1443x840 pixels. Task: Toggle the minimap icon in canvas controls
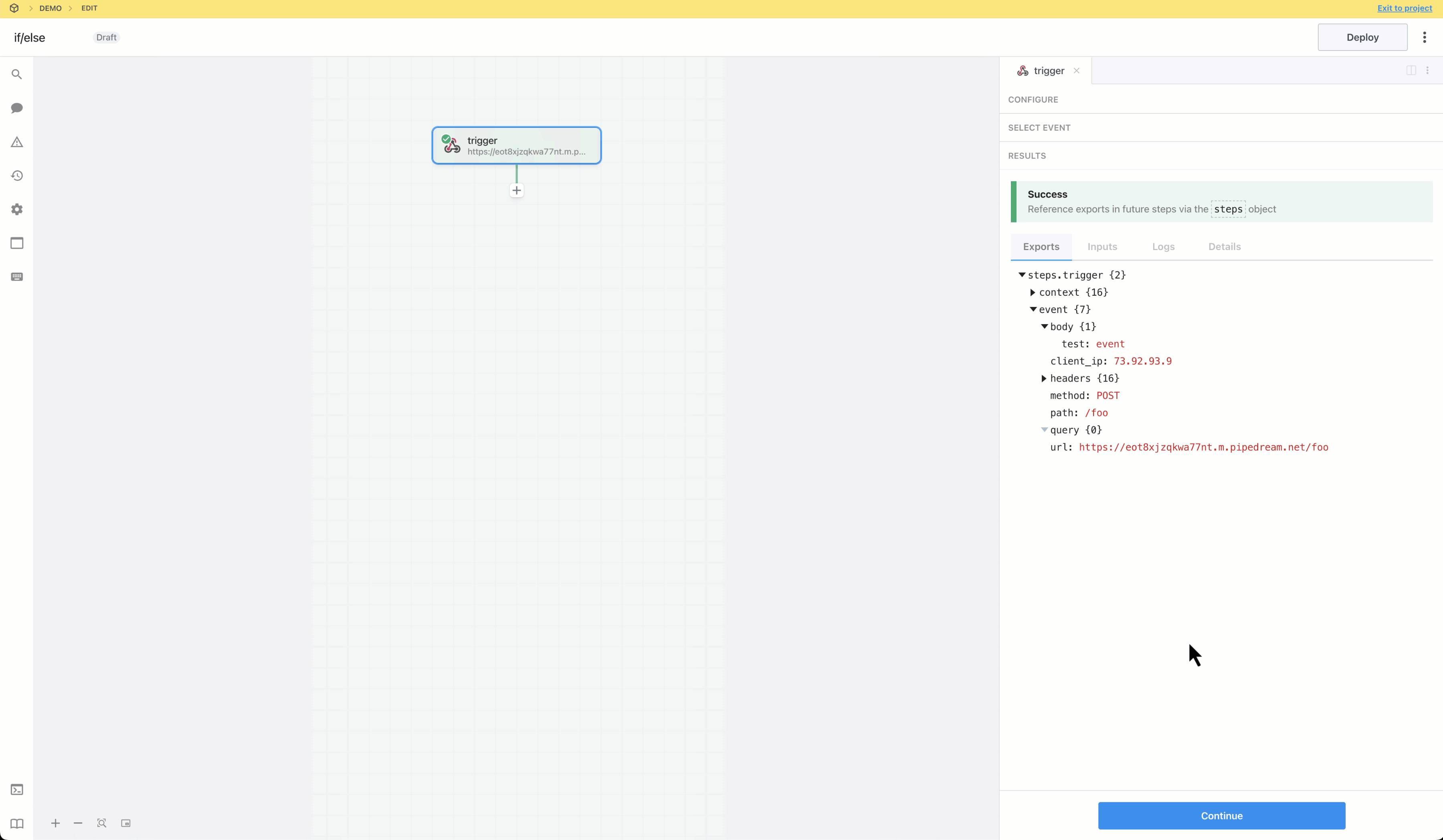pyautogui.click(x=125, y=823)
